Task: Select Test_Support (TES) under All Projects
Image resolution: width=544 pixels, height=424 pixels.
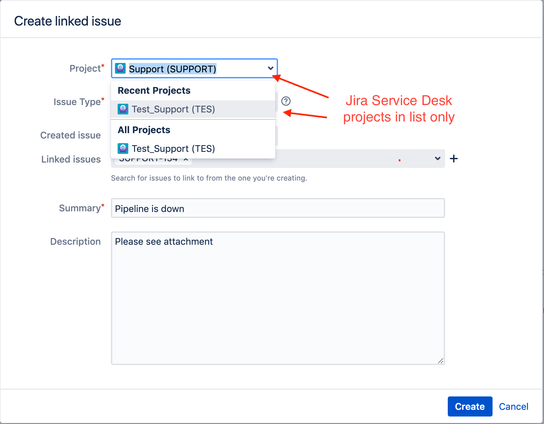Action: 193,149
